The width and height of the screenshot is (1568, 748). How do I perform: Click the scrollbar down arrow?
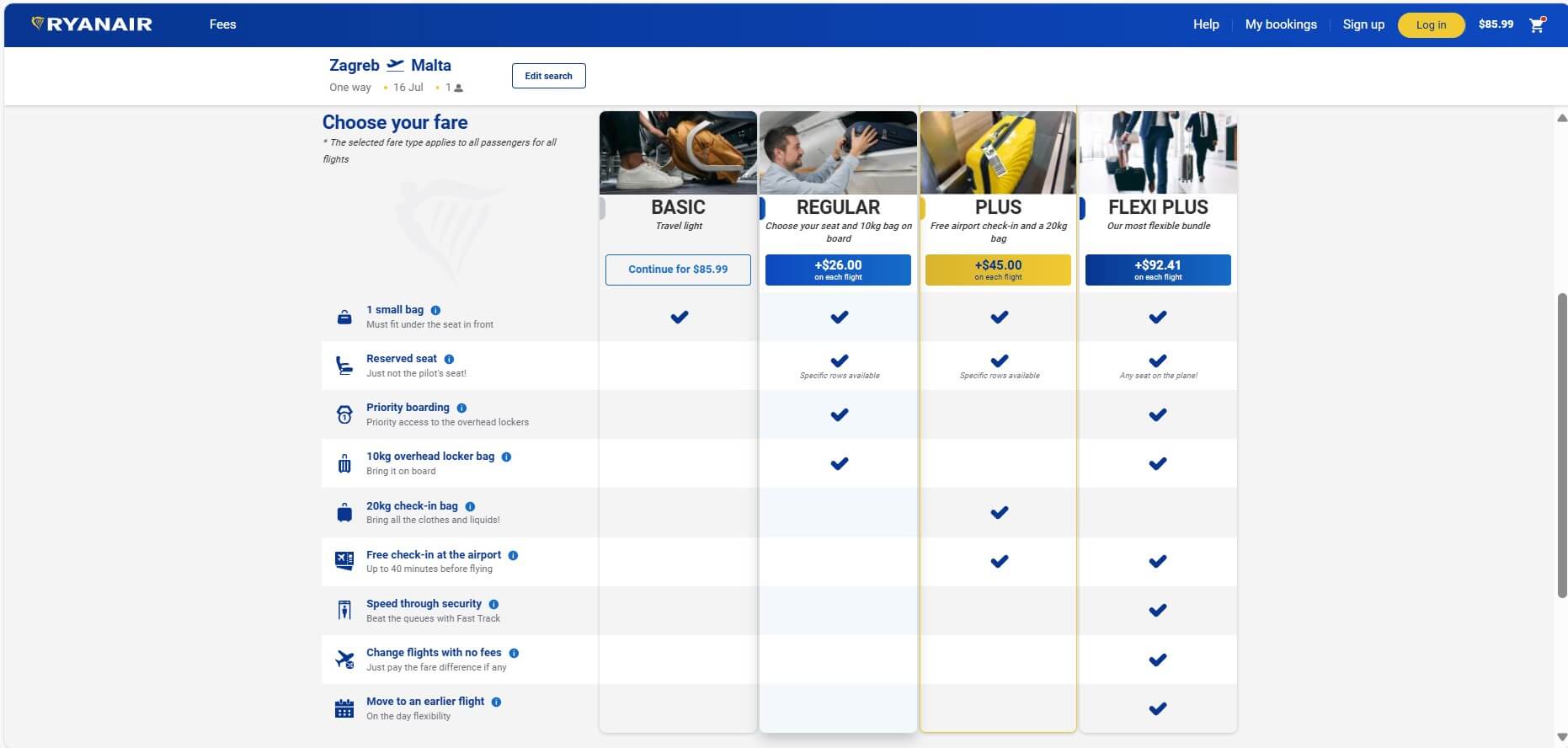point(1562,738)
